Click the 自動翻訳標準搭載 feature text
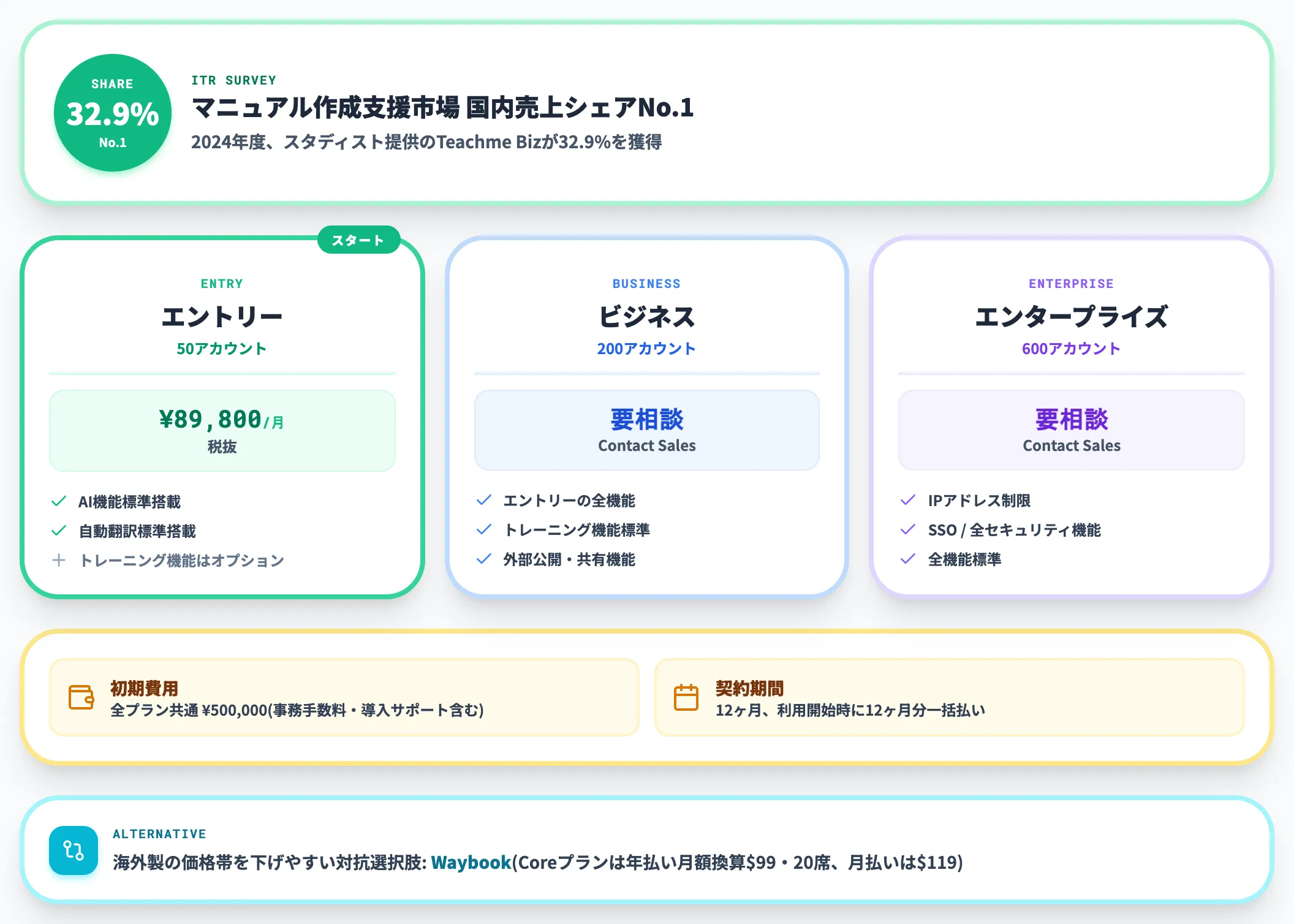 (137, 531)
